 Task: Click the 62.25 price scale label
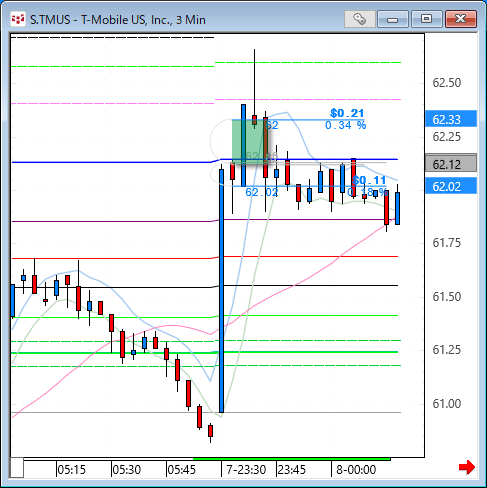click(x=447, y=137)
